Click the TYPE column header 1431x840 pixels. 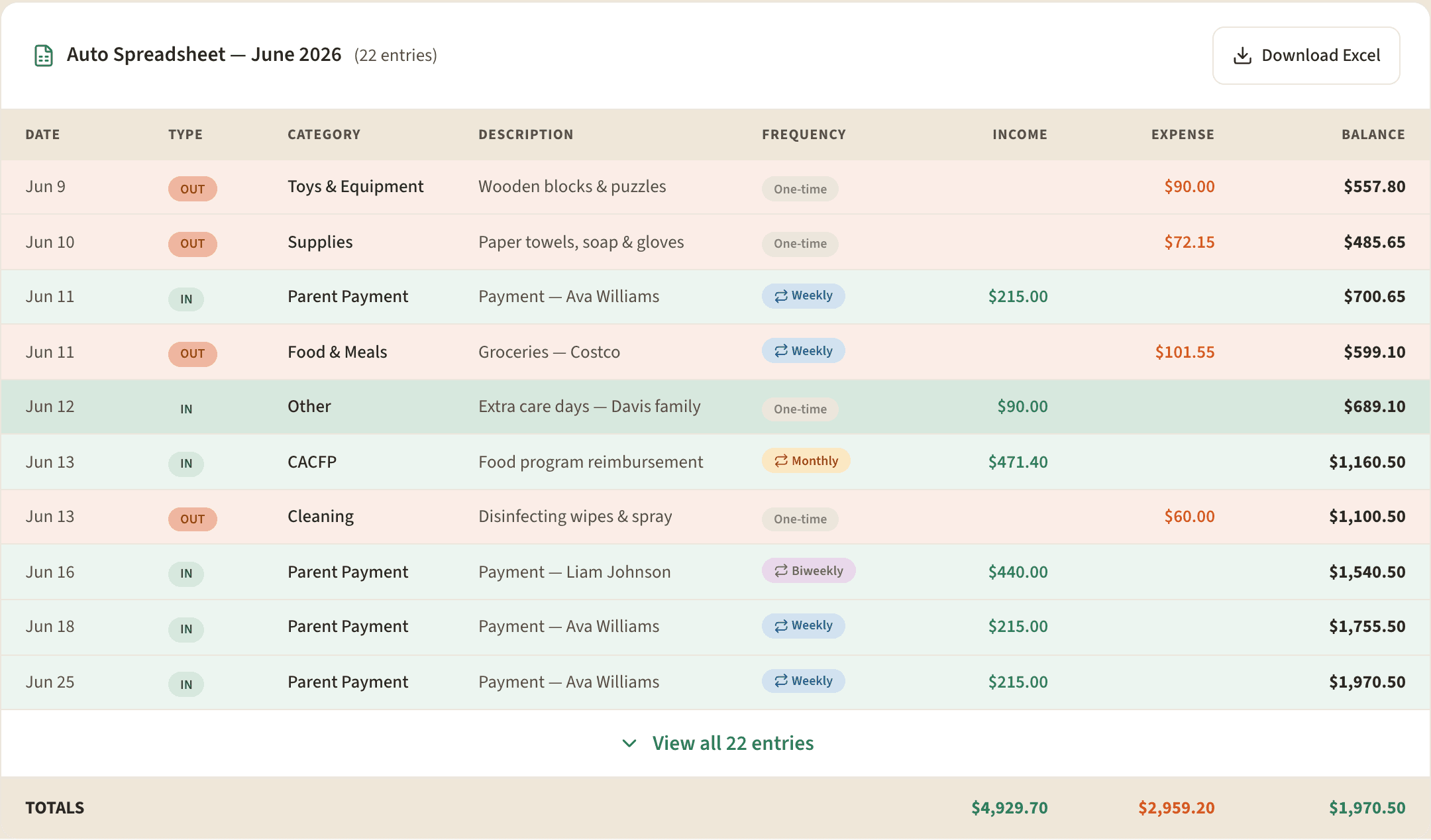[185, 134]
